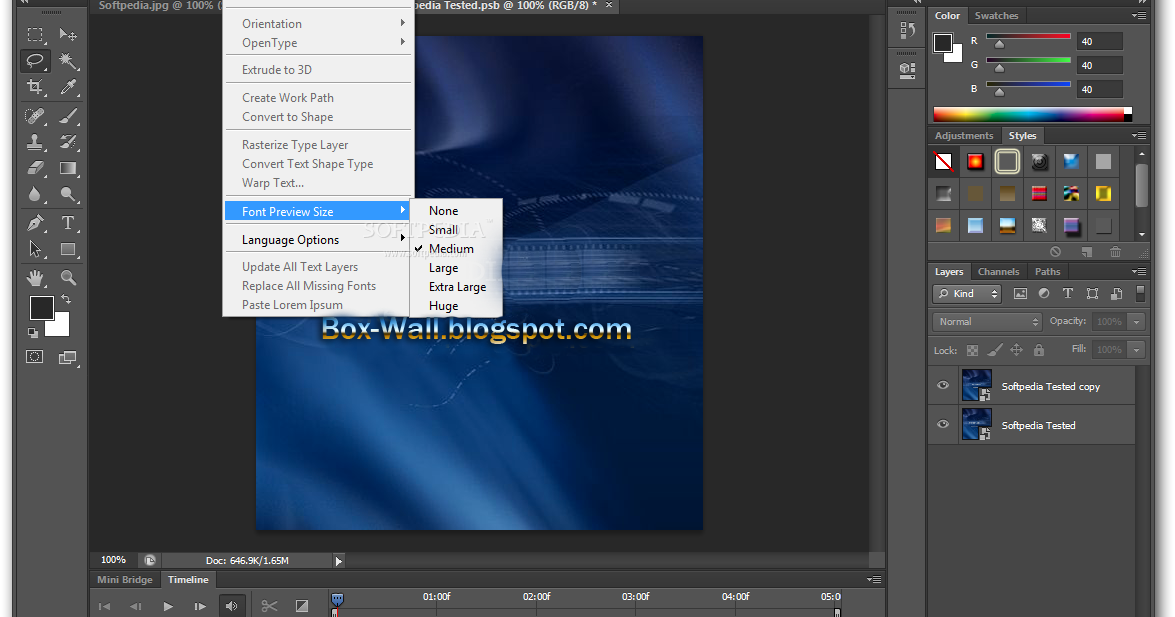Open the Timeline panel flyout menu

(874, 580)
